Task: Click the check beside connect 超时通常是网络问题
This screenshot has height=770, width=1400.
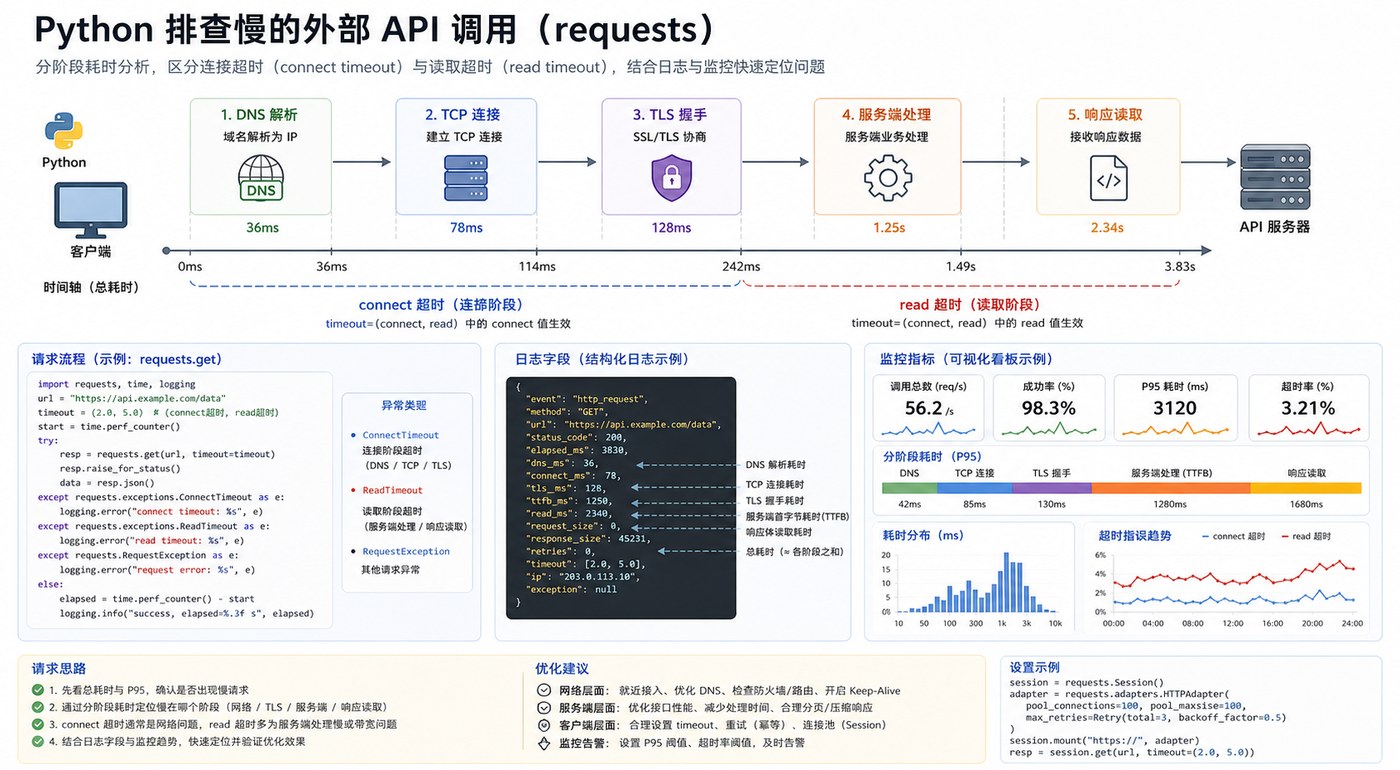Action: click(38, 724)
